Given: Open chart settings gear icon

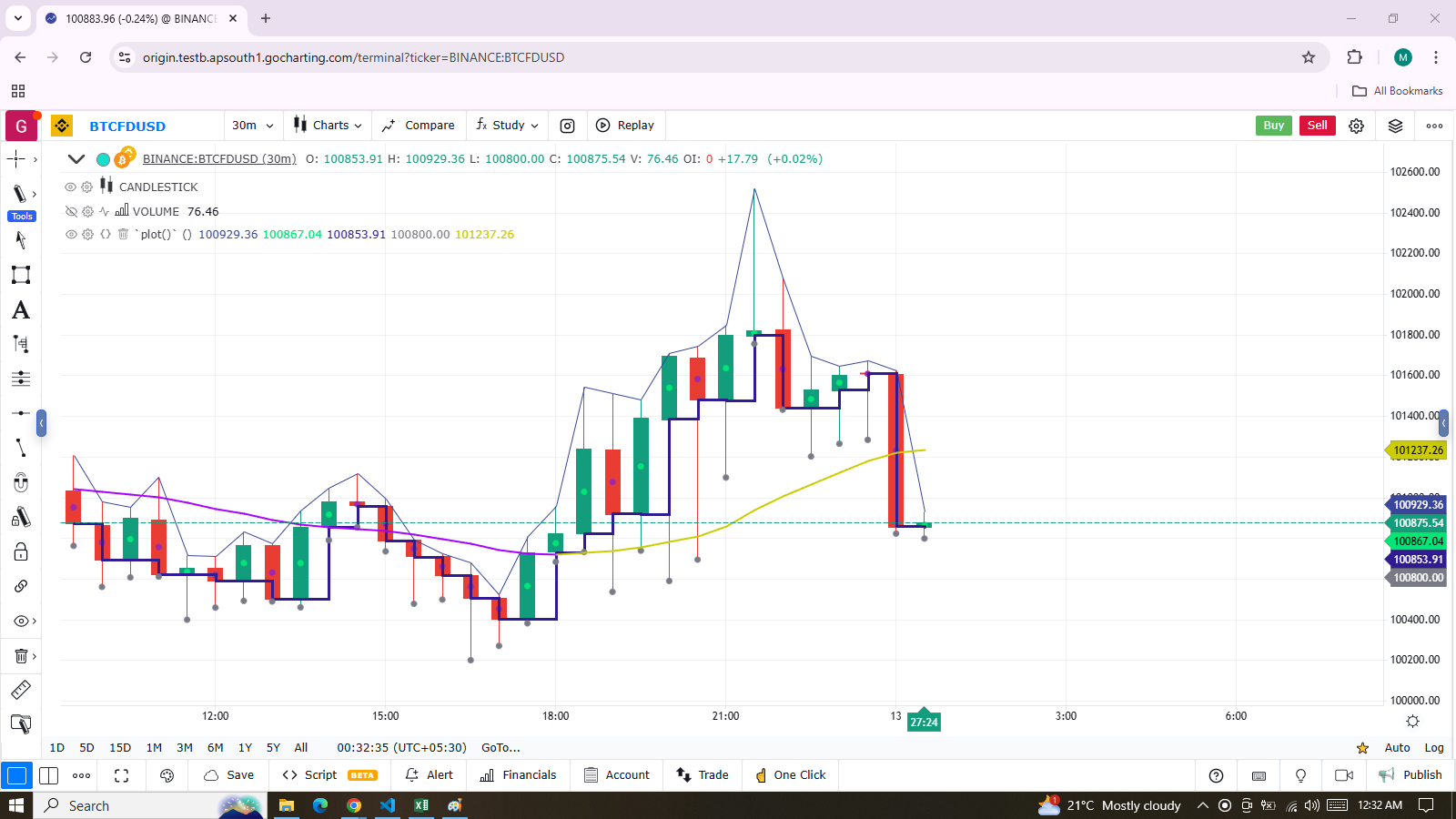Looking at the screenshot, I should 1356,126.
